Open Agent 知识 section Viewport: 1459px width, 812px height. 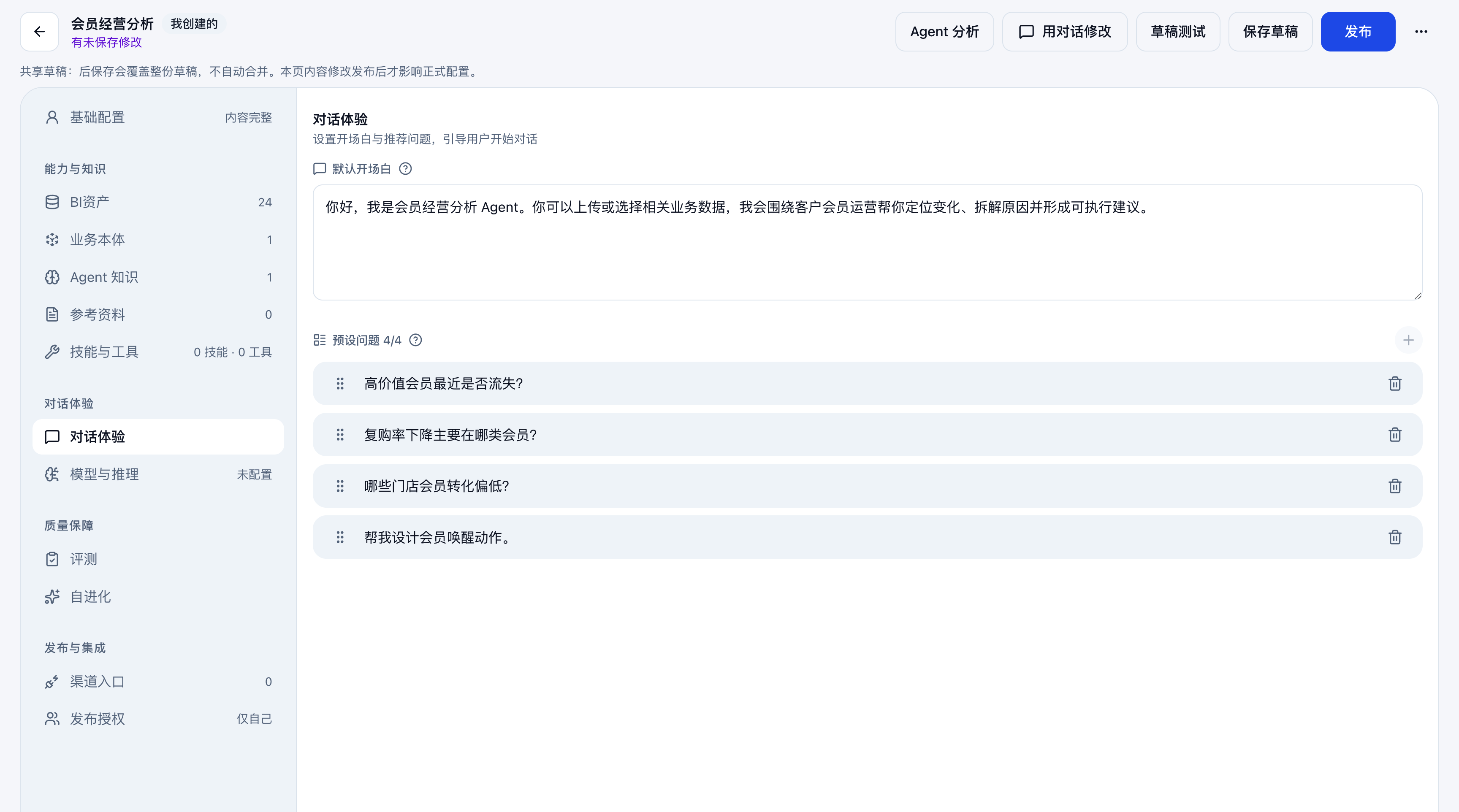point(158,277)
